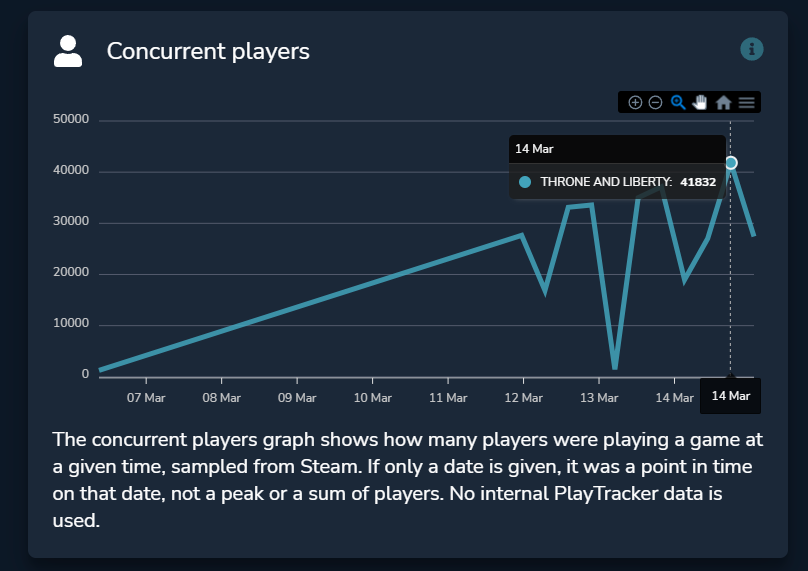The image size is (808, 571).
Task: Click the zoom in plus icon
Action: (635, 103)
